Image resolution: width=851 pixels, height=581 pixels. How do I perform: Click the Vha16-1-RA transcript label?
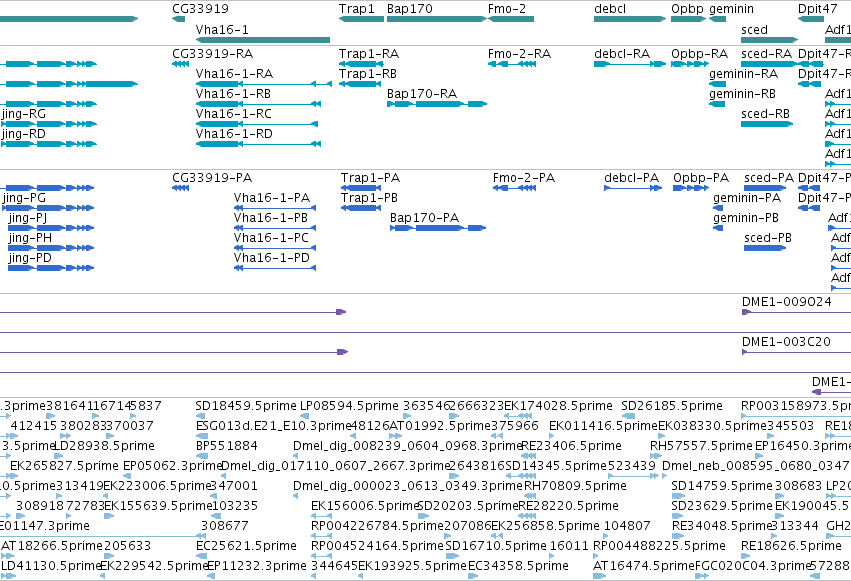[234, 74]
